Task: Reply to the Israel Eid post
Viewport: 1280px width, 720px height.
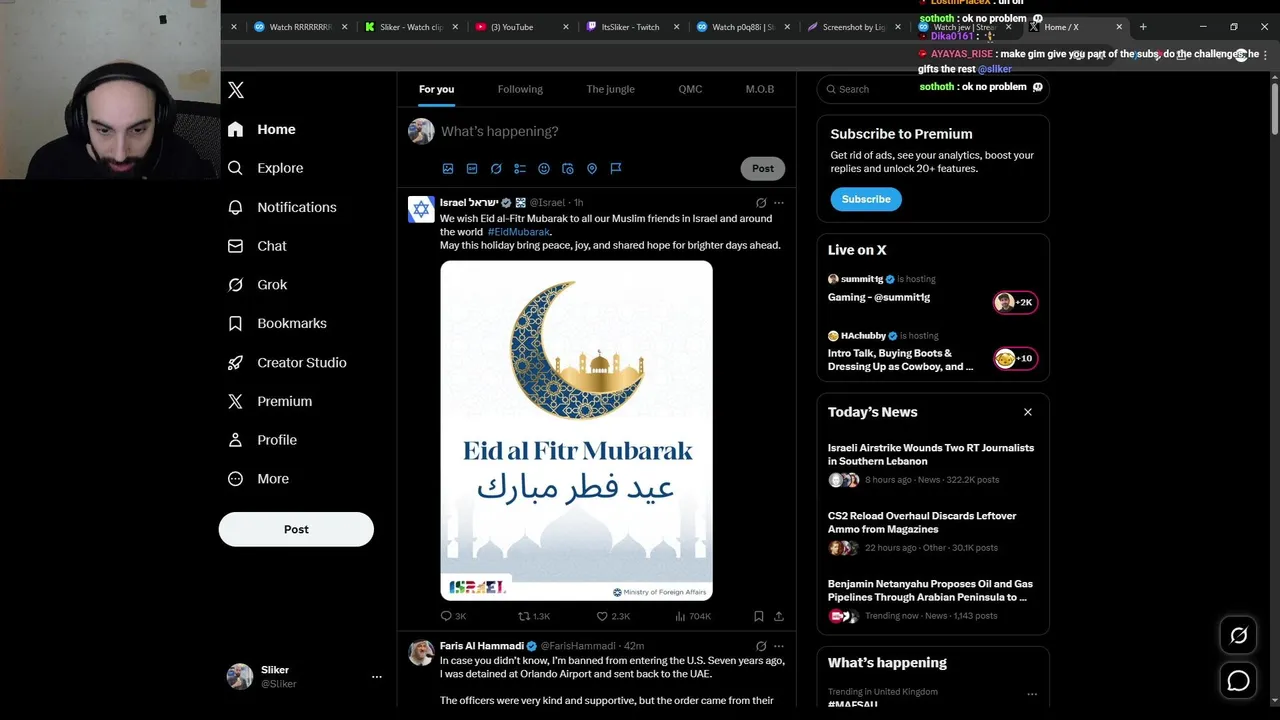Action: point(454,616)
